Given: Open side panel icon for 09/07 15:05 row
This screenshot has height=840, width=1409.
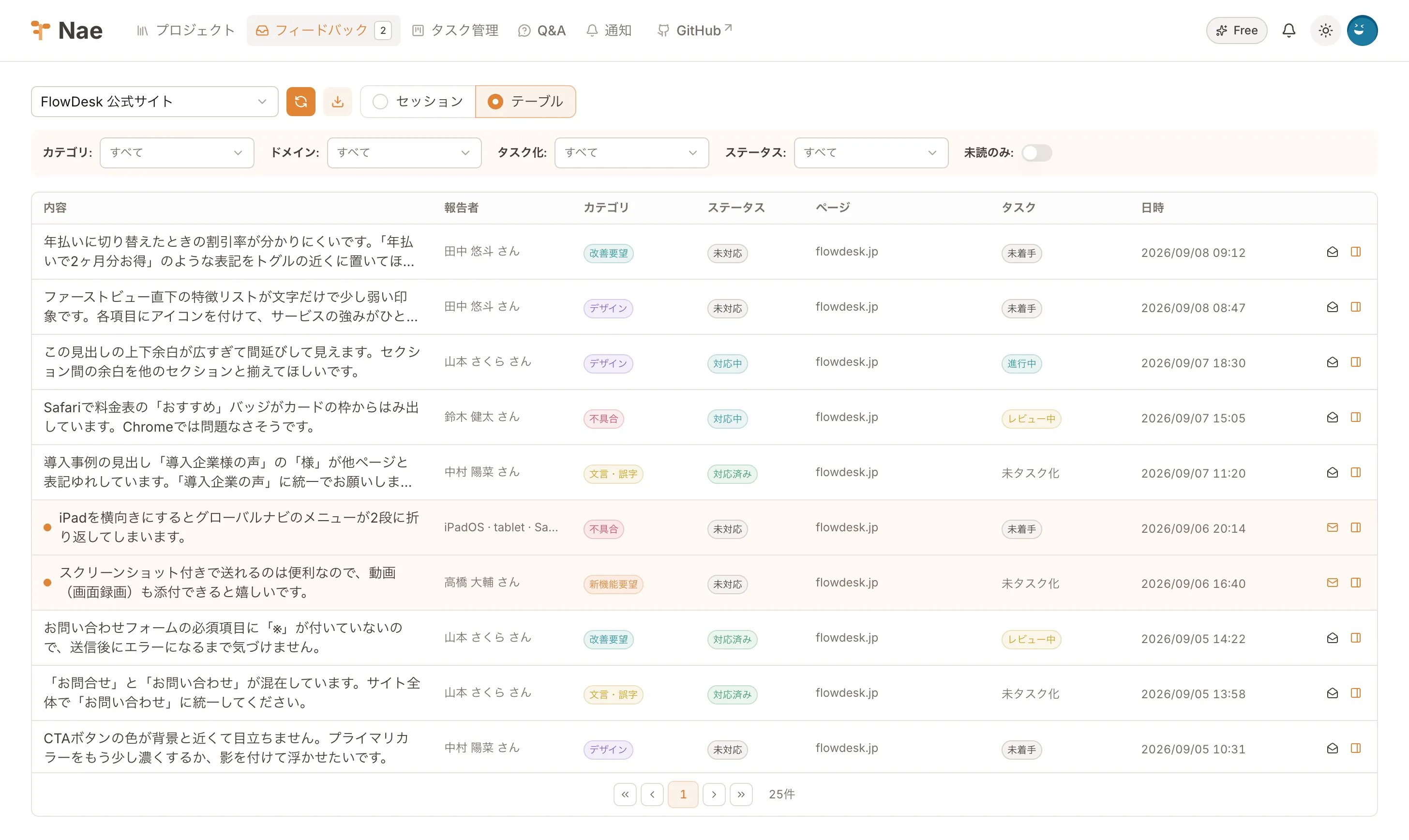Looking at the screenshot, I should tap(1355, 417).
